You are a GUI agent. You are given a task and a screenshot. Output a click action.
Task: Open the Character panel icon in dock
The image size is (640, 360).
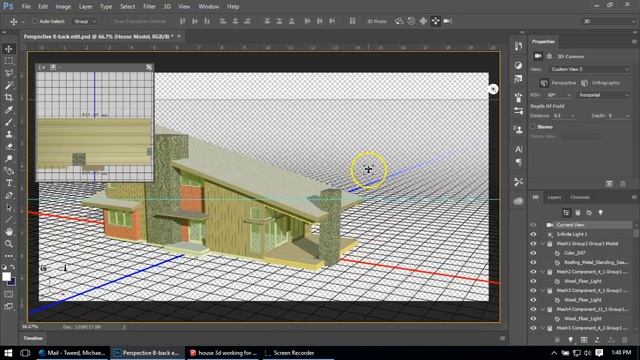[518, 149]
